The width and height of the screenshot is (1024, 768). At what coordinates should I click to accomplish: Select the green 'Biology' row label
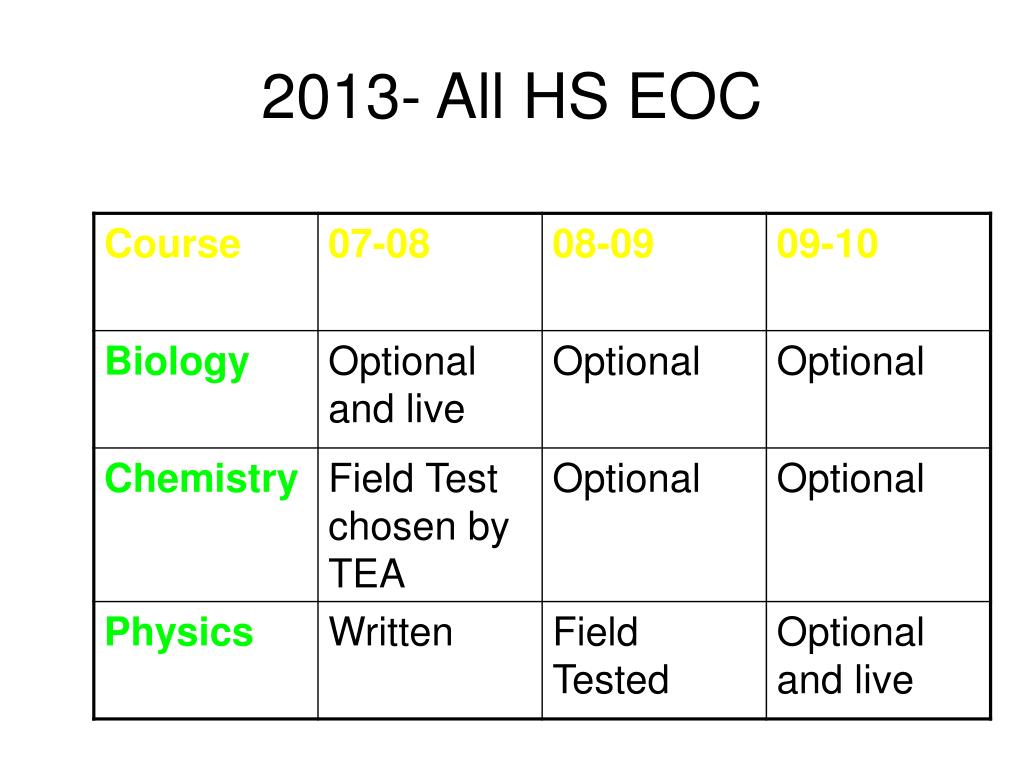coord(206,389)
